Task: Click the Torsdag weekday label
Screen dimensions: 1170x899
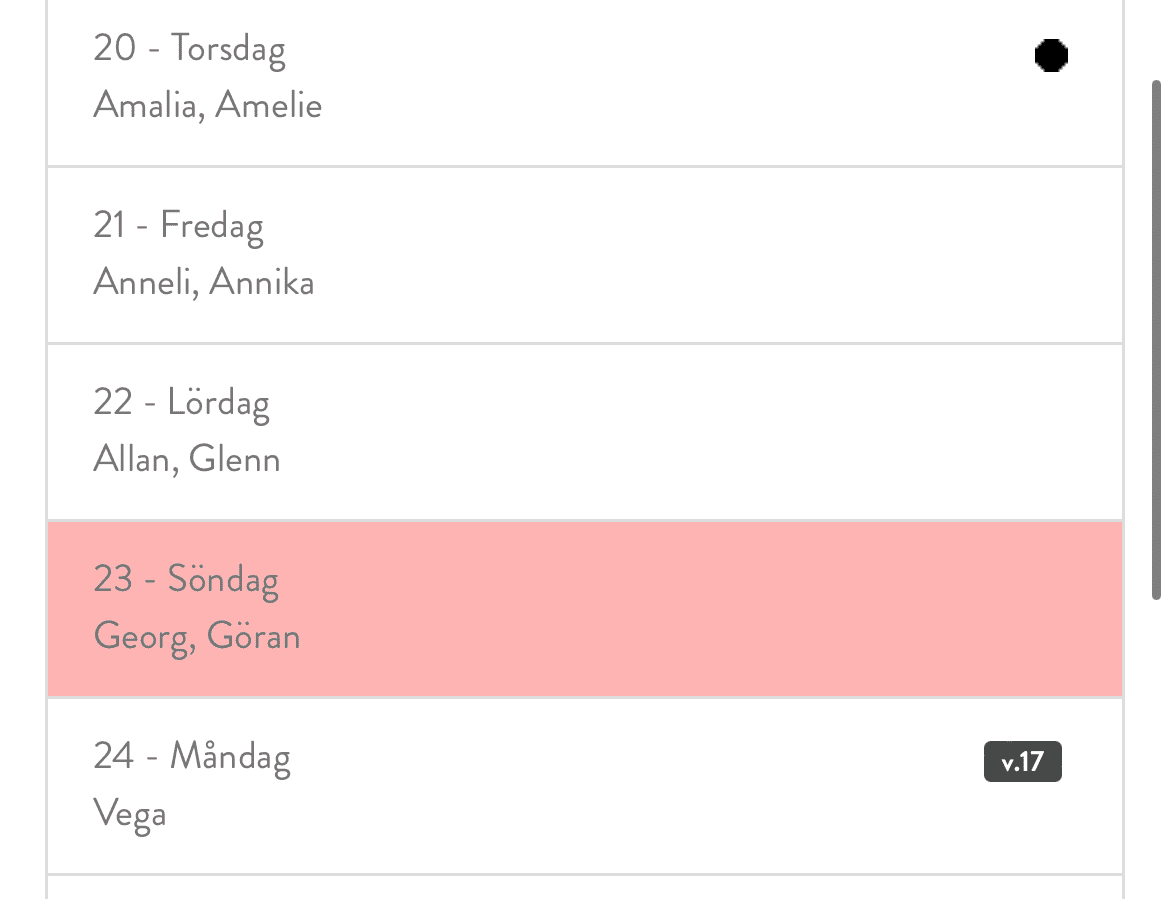Action: coord(228,49)
